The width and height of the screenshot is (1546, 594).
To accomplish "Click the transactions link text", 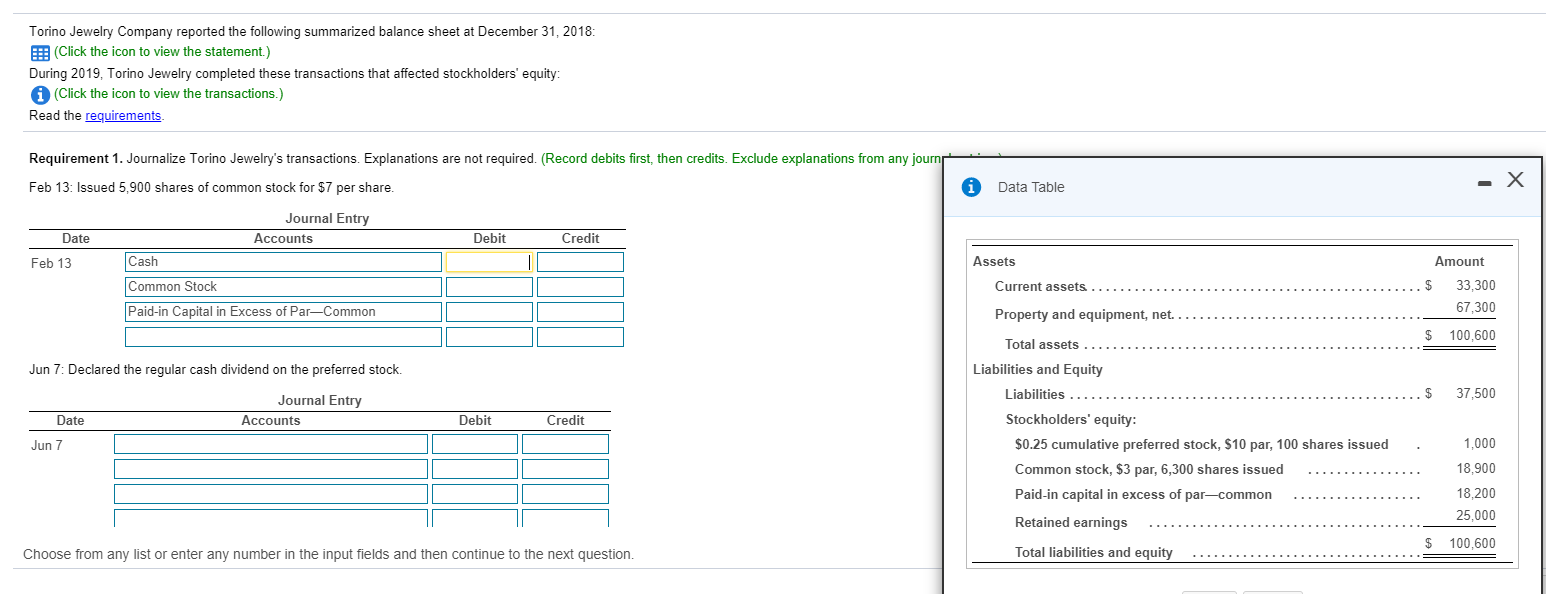I will tap(169, 94).
